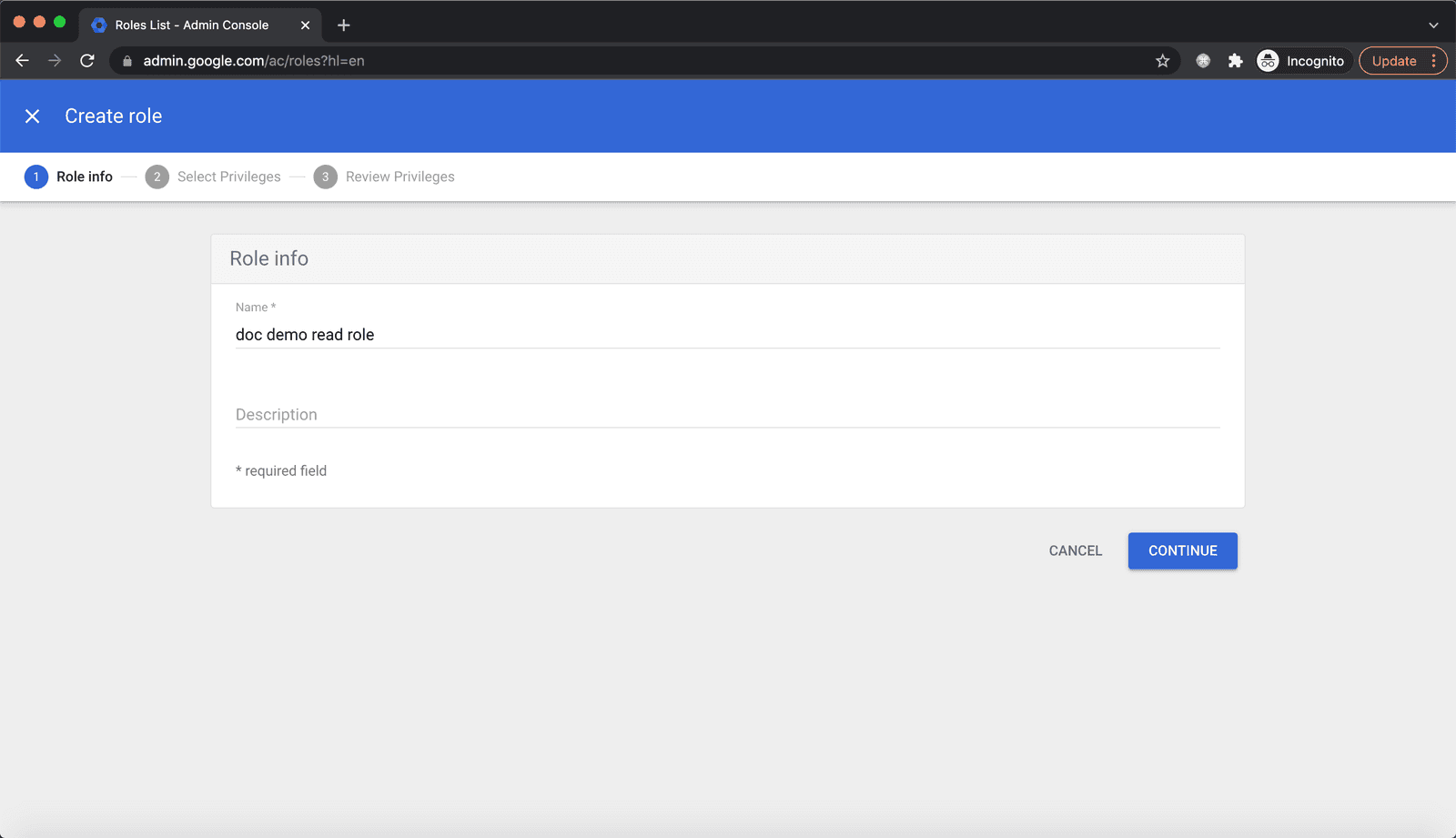This screenshot has height=838, width=1456.
Task: Click into the Description field
Action: pos(727,414)
